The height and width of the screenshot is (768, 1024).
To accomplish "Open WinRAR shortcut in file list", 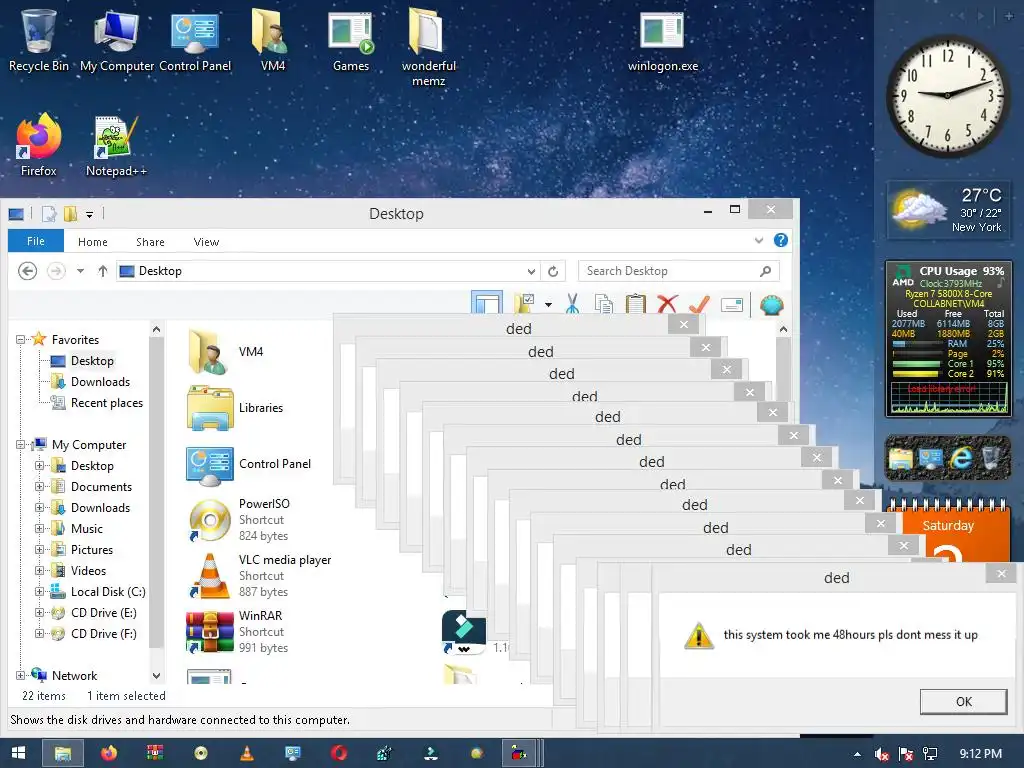I will (x=238, y=631).
